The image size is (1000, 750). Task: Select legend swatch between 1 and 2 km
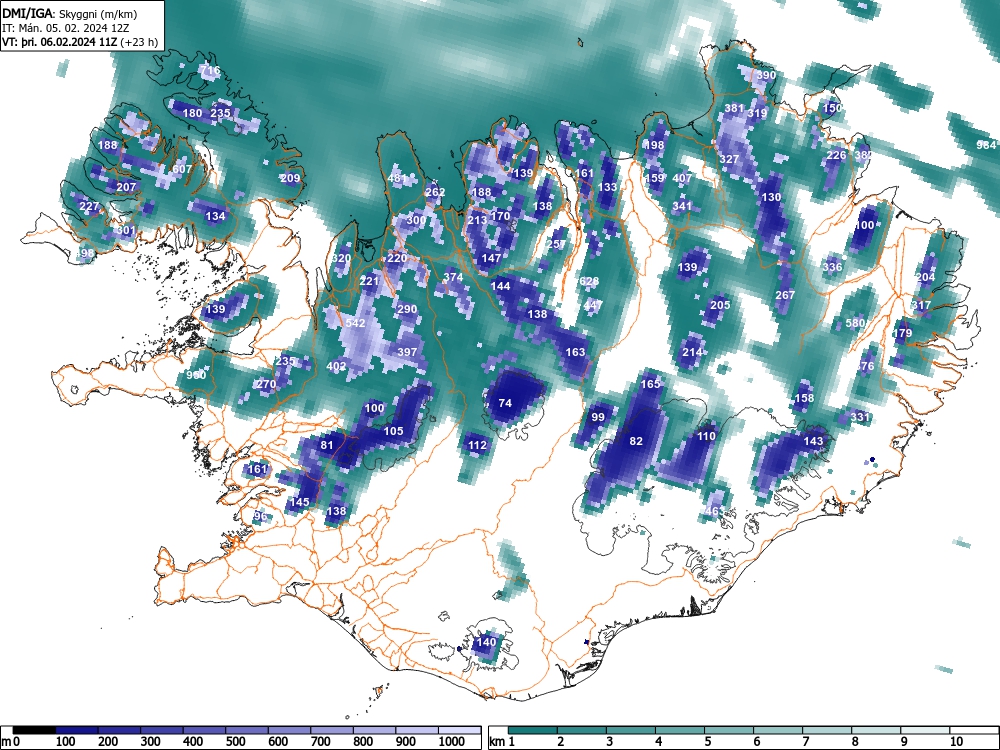click(533, 730)
